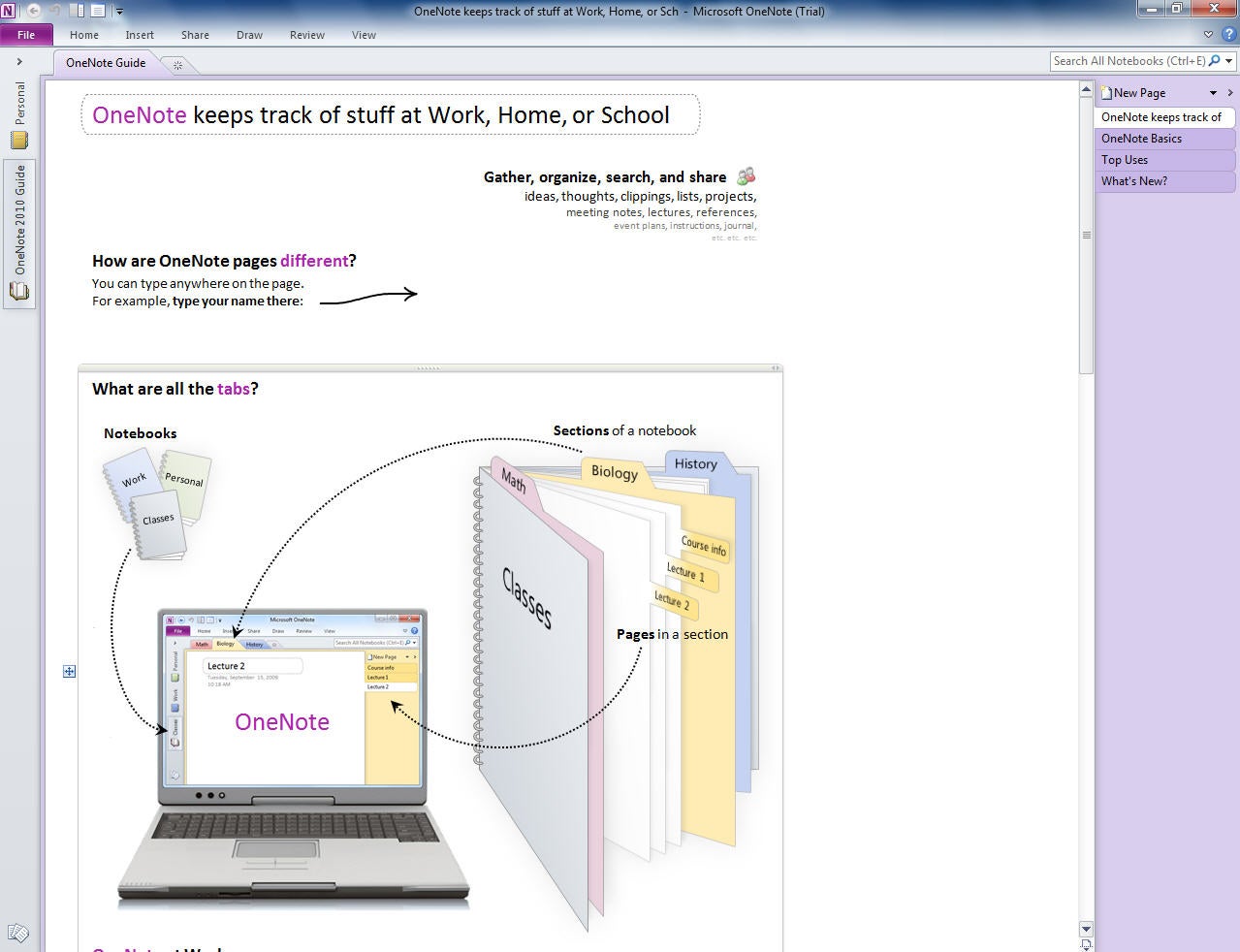Expand the notebook navigation bar chevron
The height and width of the screenshot is (952, 1240).
point(18,62)
